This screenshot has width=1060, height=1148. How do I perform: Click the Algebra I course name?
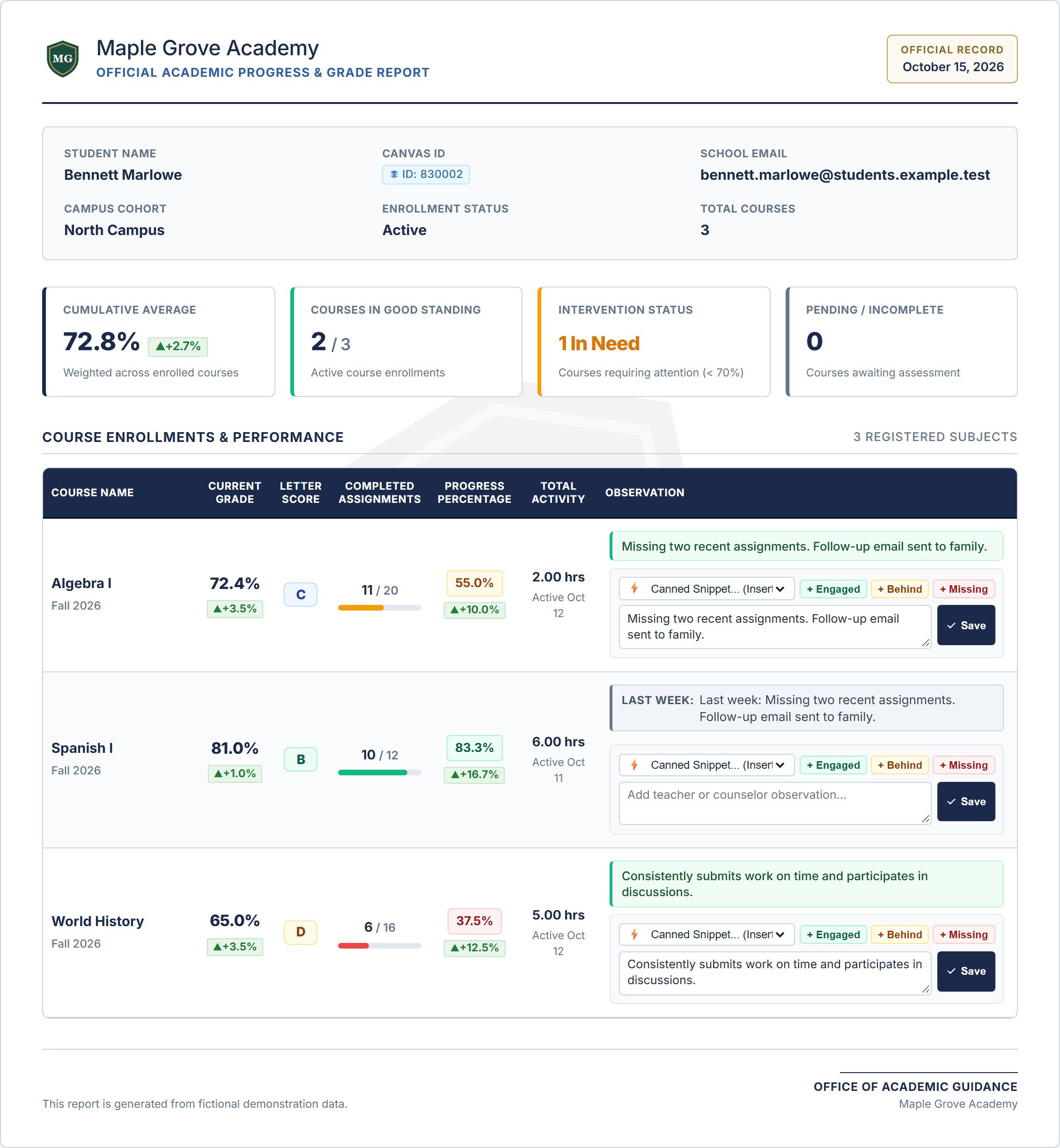coord(81,583)
